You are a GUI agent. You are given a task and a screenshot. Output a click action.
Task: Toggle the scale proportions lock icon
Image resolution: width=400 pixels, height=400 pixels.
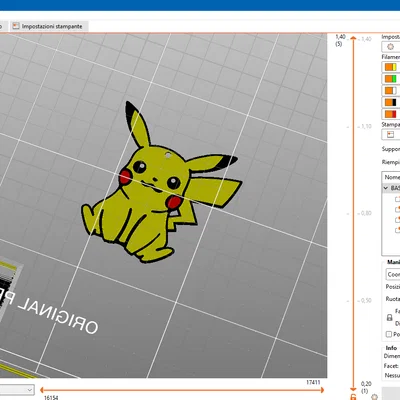pyautogui.click(x=389, y=317)
